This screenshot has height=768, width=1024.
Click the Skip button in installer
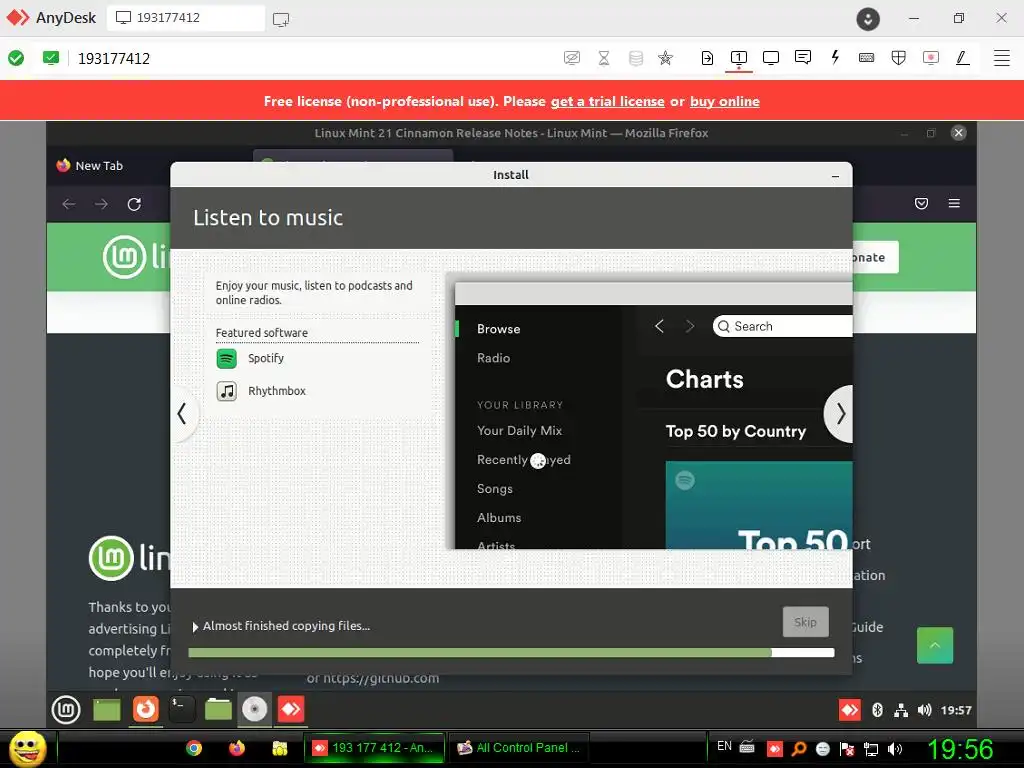tap(805, 622)
